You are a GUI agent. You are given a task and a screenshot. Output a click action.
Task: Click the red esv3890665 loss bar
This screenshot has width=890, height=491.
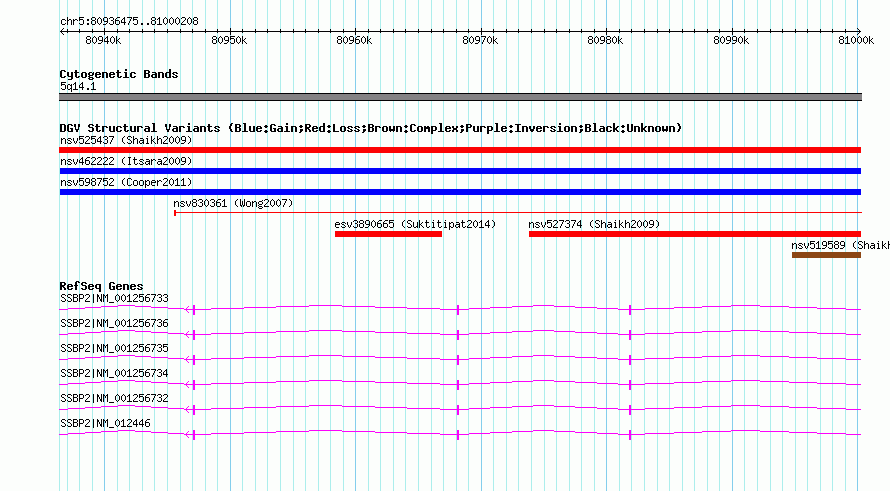[x=388, y=234]
